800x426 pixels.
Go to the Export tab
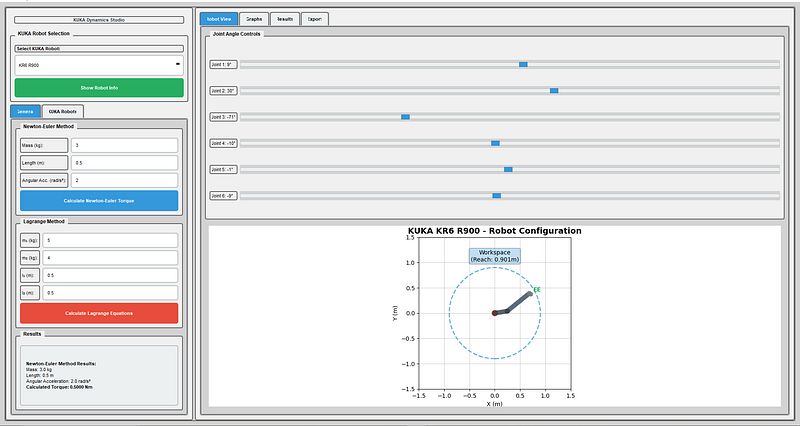314,19
